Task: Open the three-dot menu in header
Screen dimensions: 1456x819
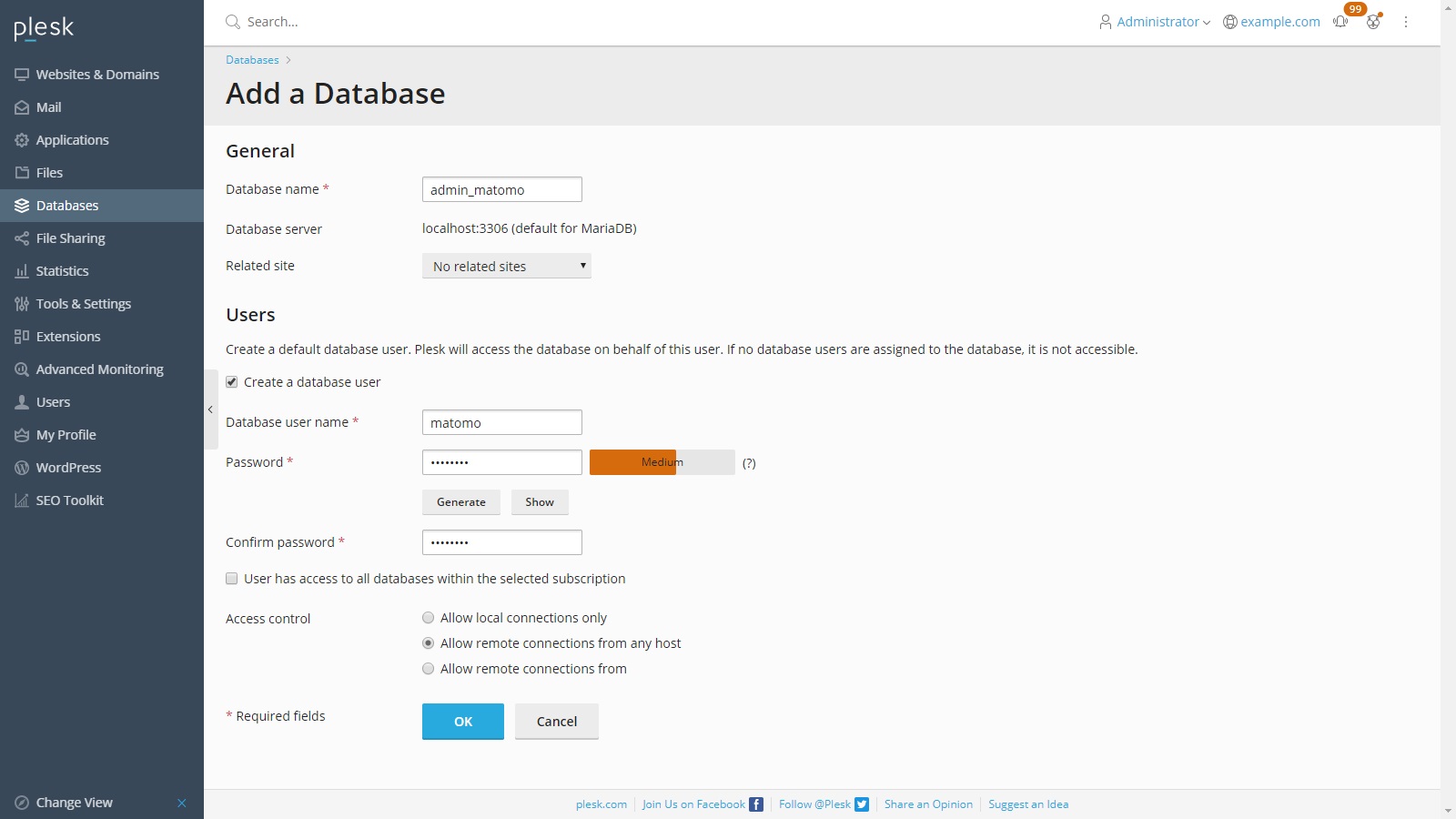Action: [1406, 22]
